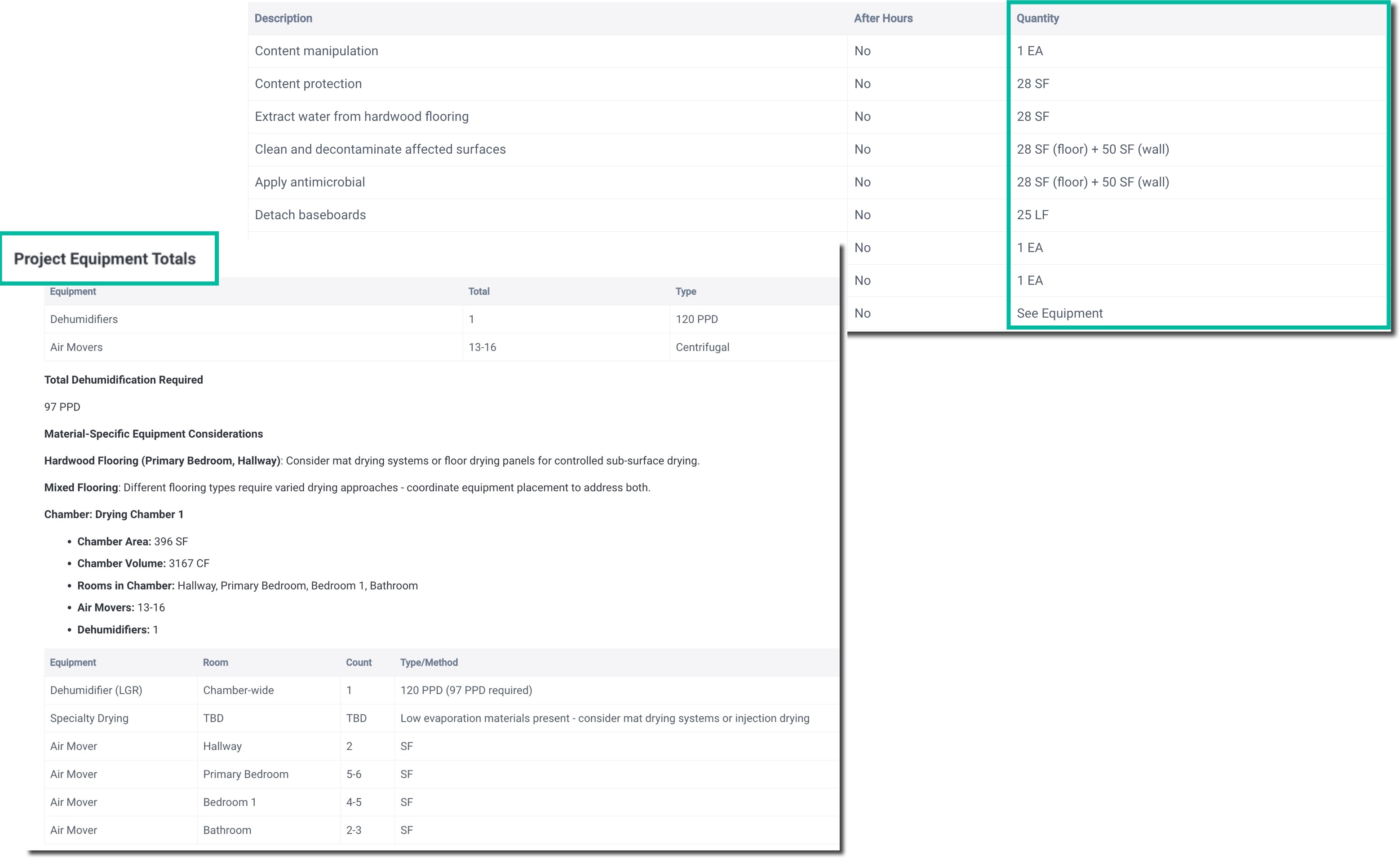1400x859 pixels.
Task: Click the Chamber Volume bullet item
Action: (x=142, y=563)
